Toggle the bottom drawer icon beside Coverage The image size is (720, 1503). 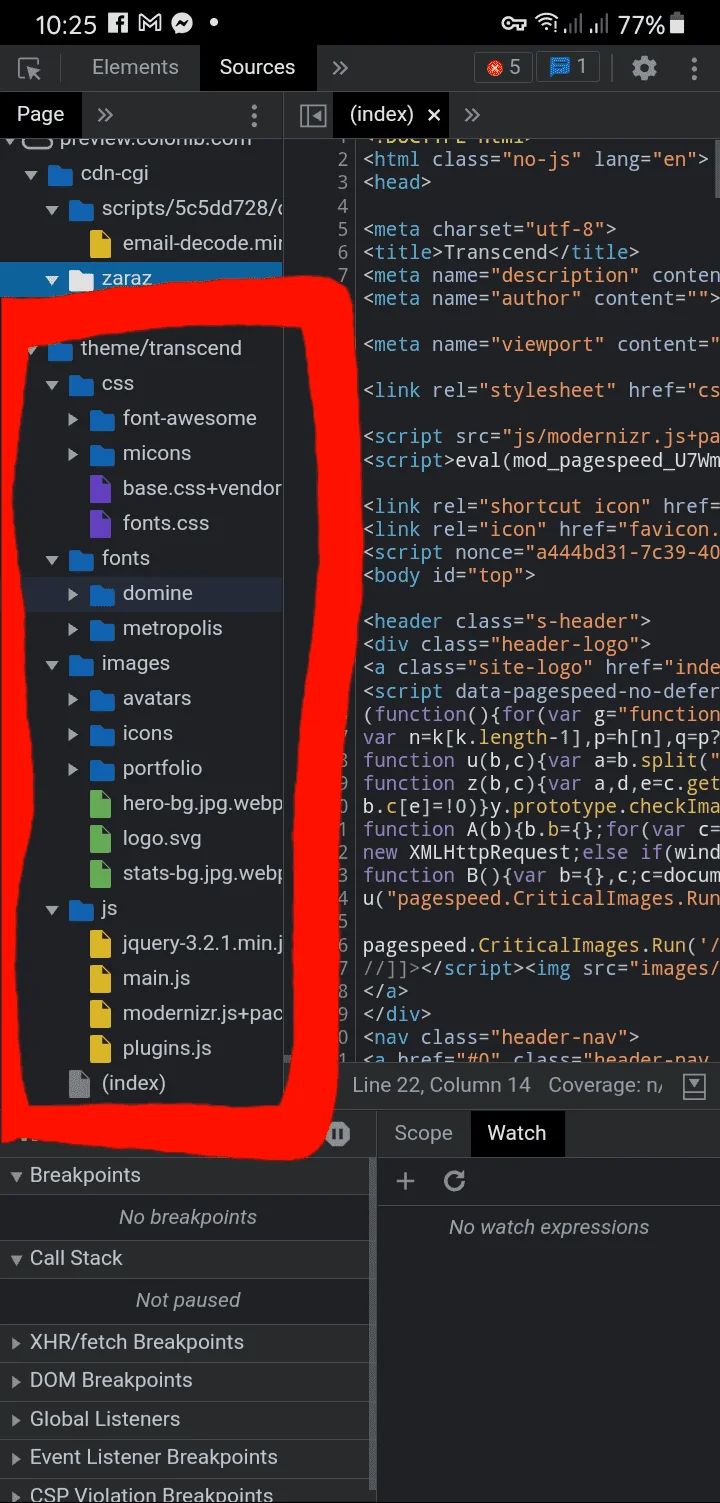tap(694, 1086)
